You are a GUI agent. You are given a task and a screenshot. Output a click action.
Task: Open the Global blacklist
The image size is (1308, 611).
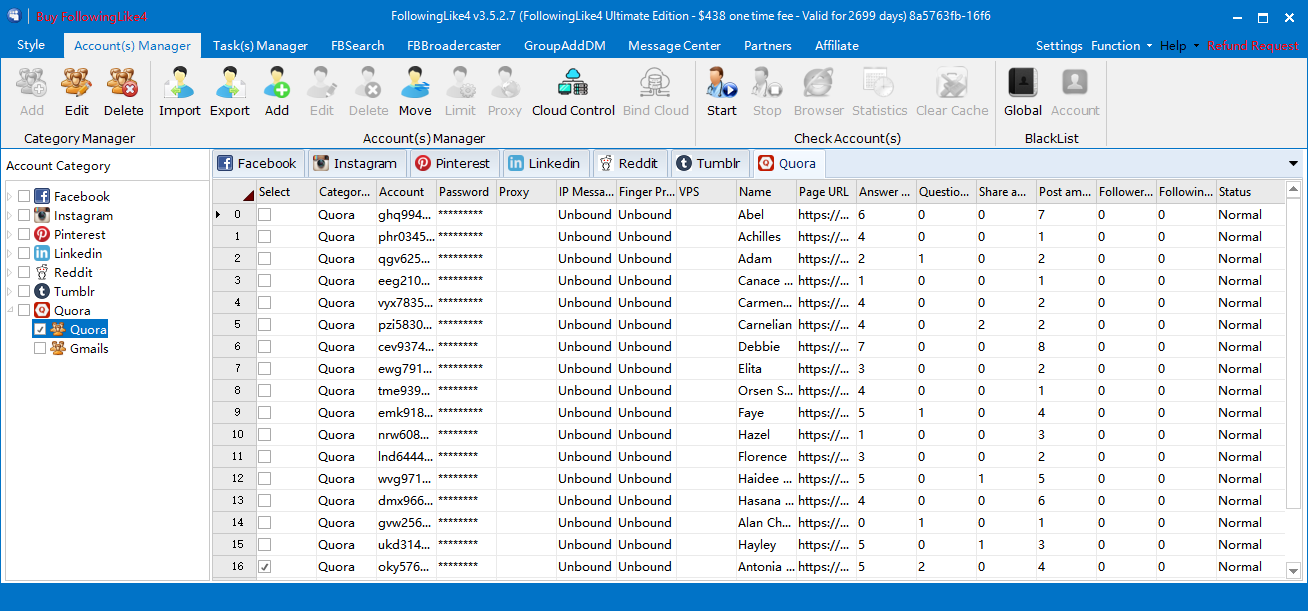point(1023,92)
